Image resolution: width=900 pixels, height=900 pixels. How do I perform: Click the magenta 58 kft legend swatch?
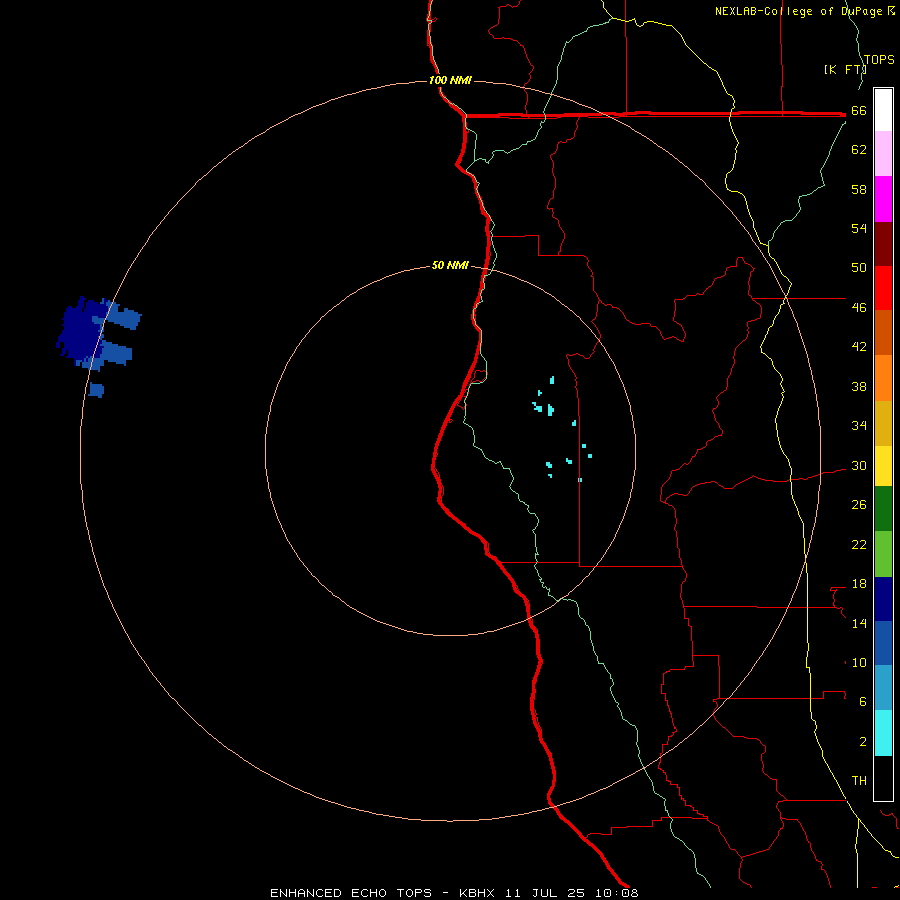pos(883,199)
